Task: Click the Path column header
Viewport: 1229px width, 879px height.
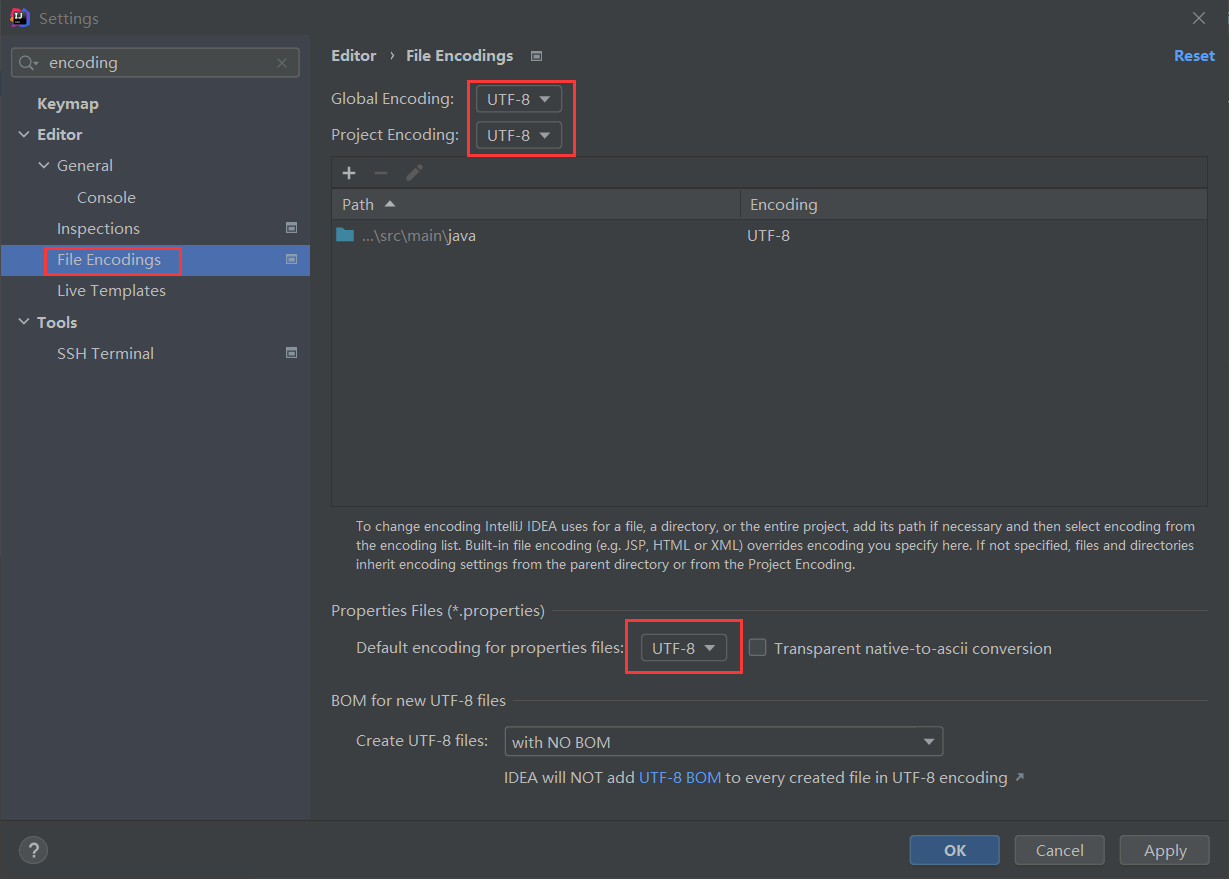Action: (536, 204)
